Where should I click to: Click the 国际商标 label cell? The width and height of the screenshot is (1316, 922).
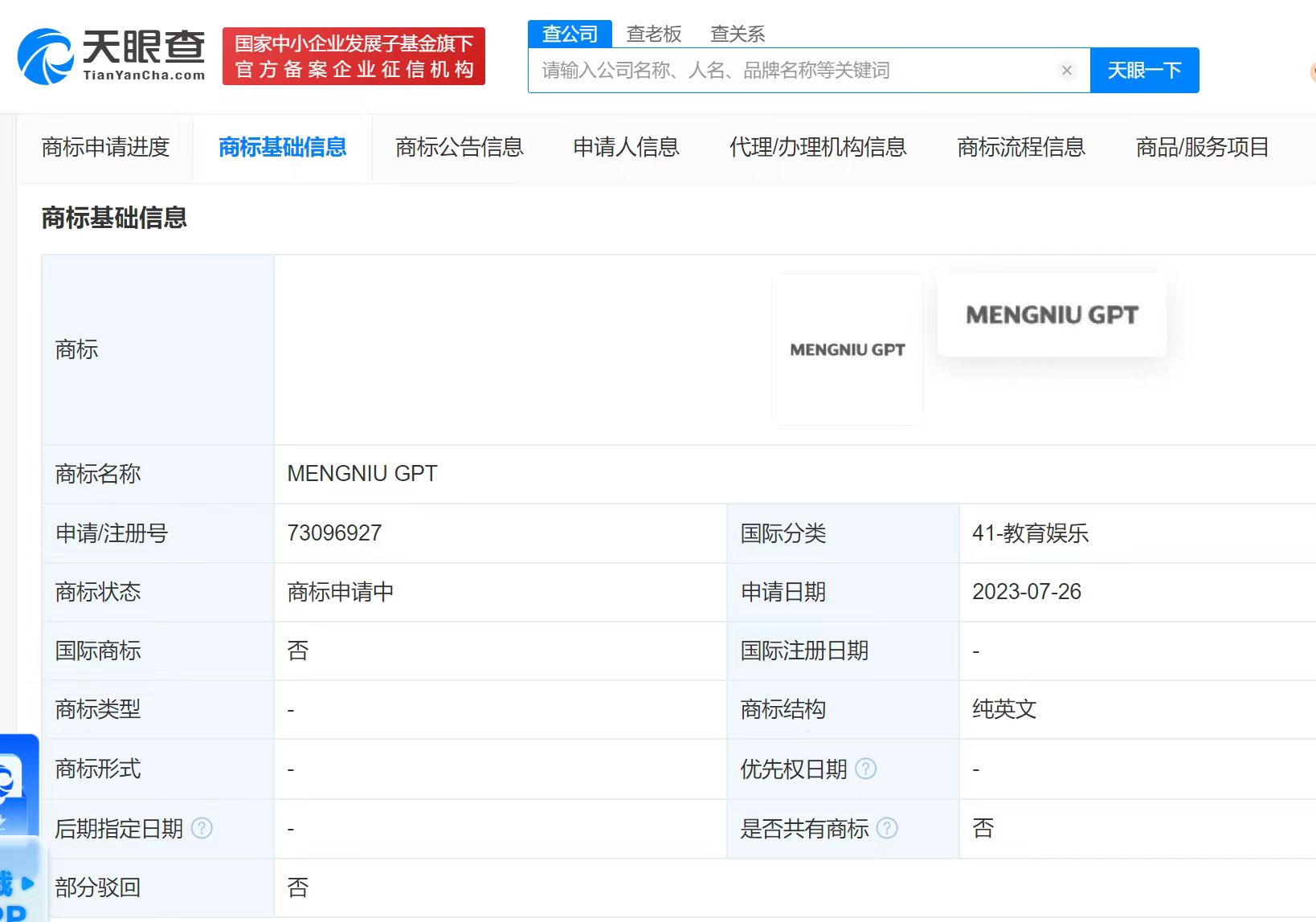click(158, 651)
